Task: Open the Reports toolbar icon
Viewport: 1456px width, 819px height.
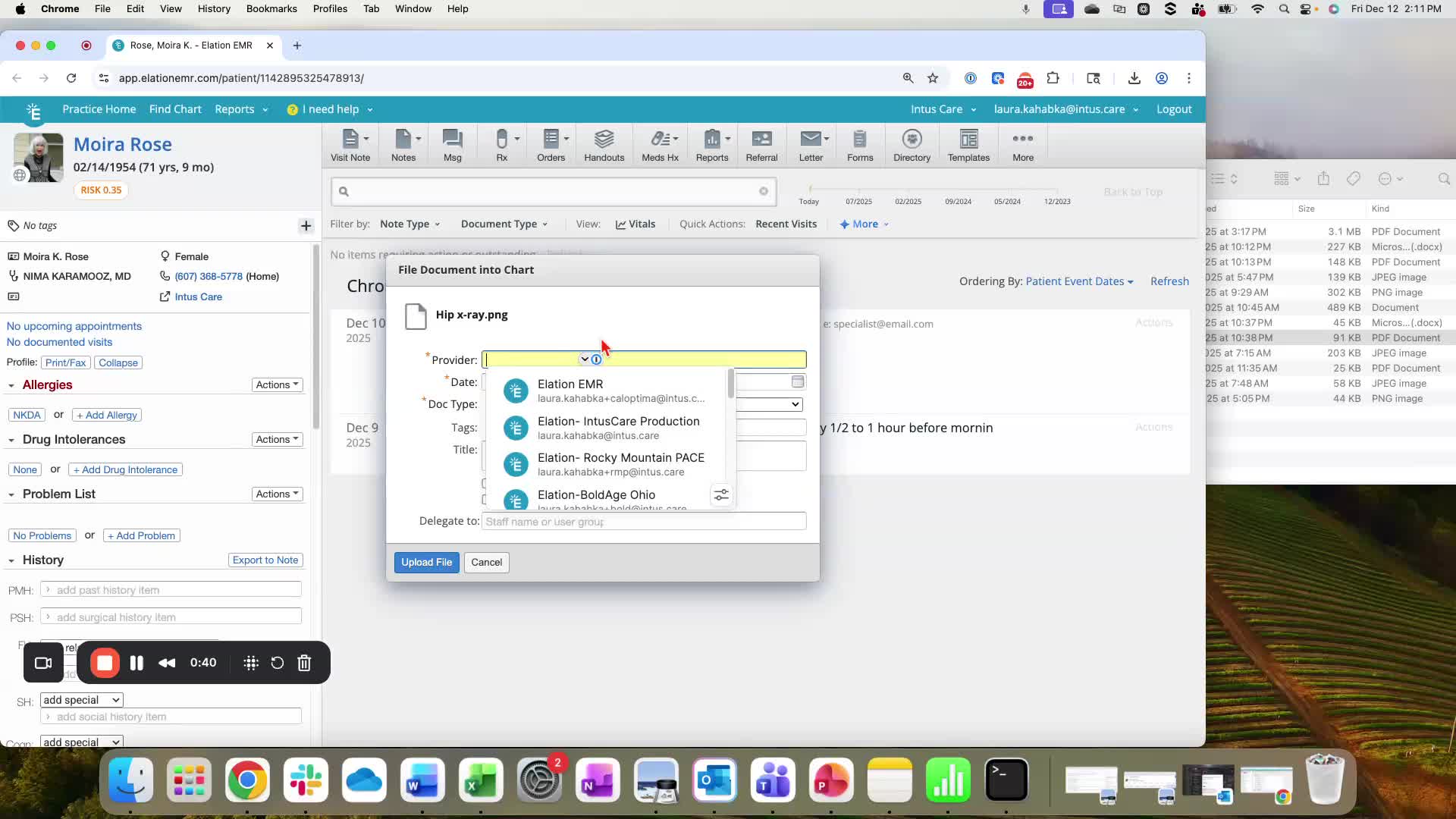Action: pos(712,145)
